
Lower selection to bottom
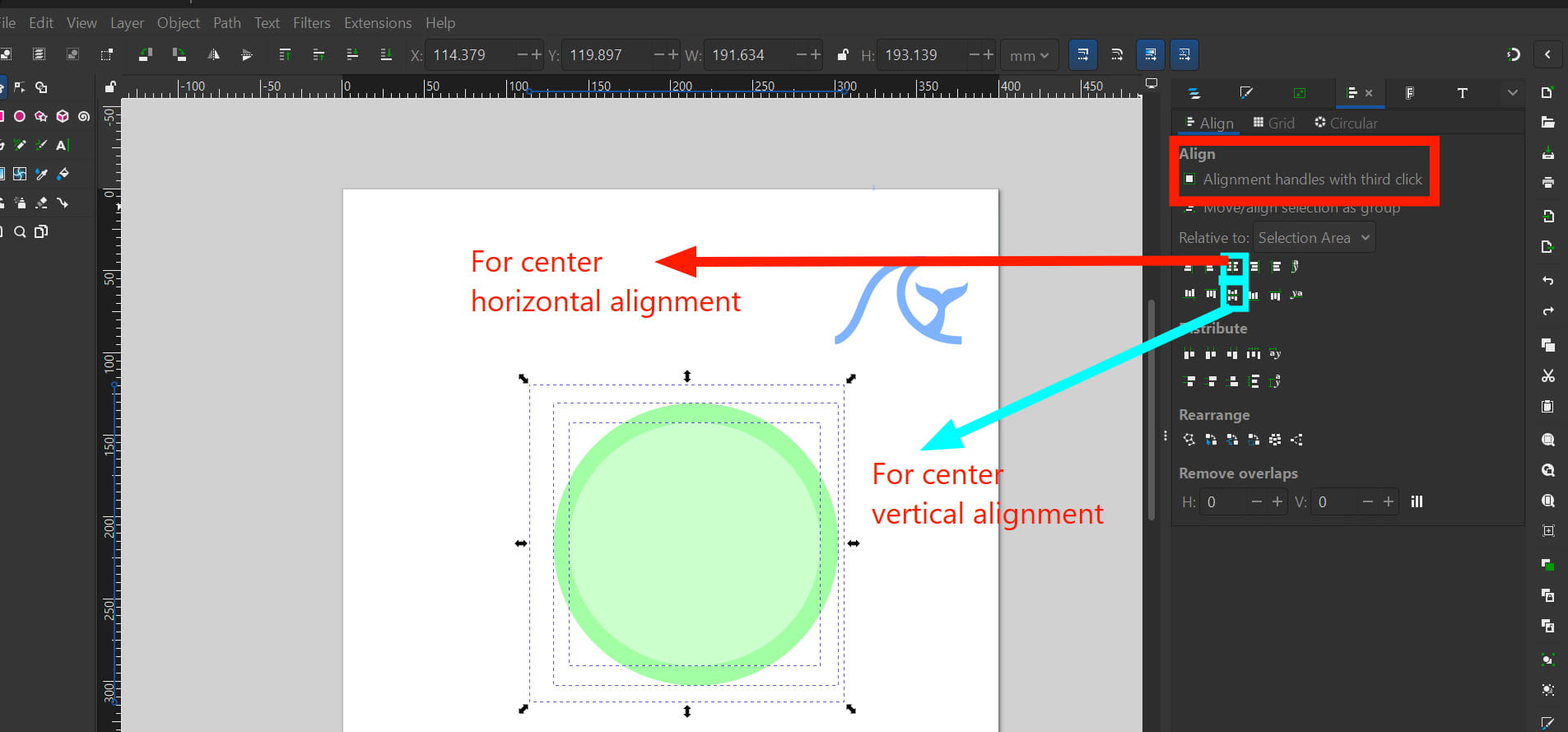pyautogui.click(x=386, y=54)
